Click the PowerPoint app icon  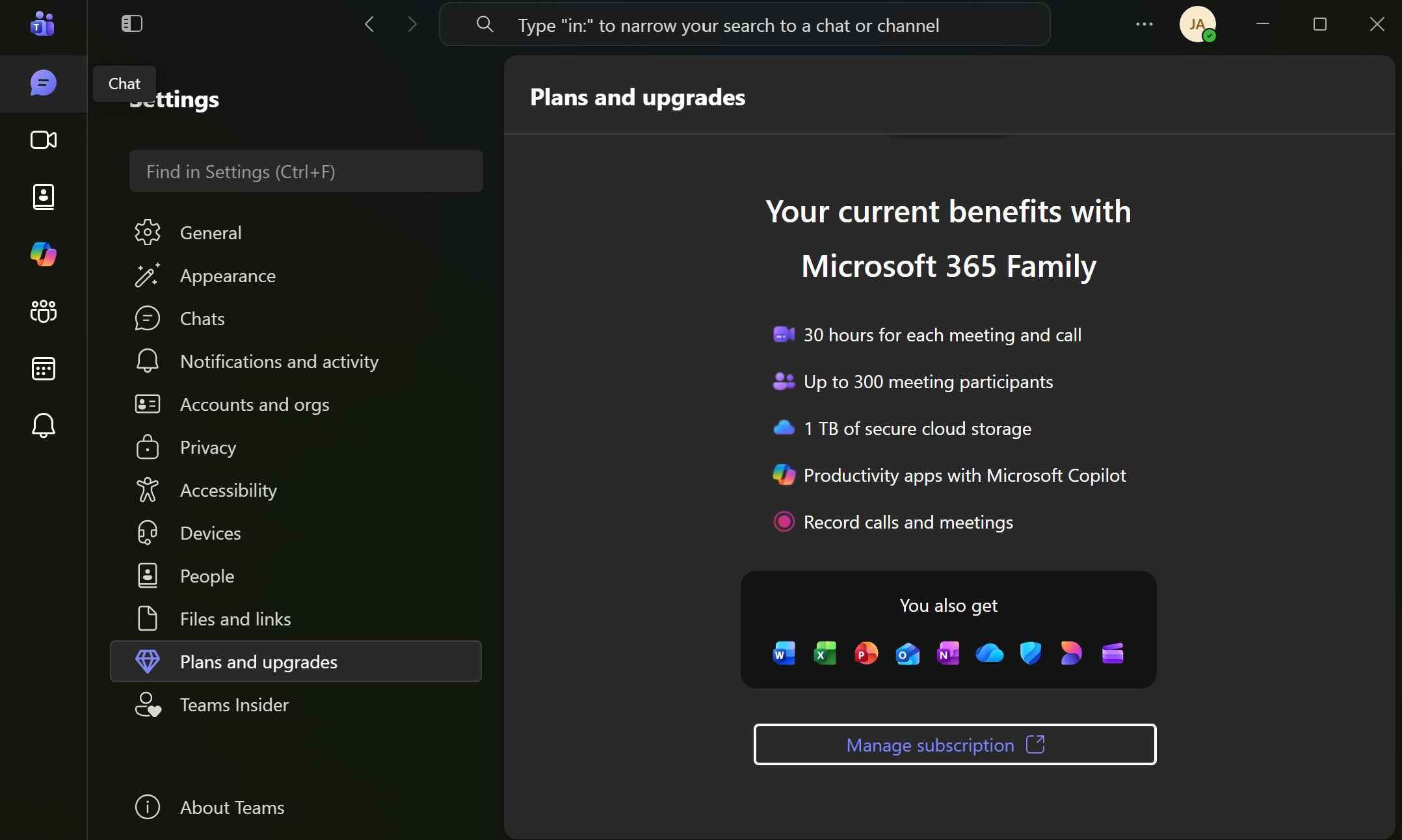[866, 653]
